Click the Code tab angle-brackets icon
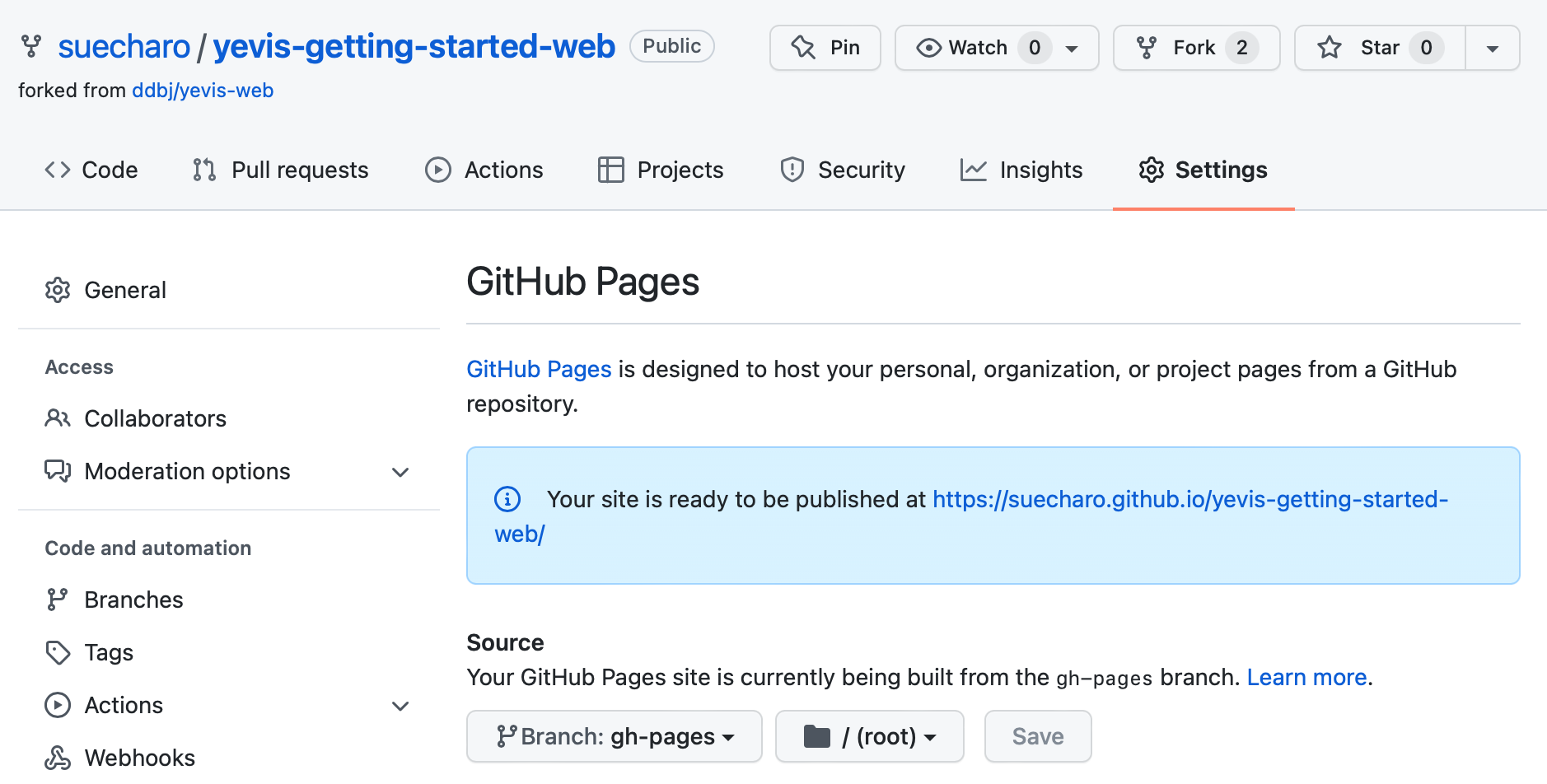 (58, 170)
